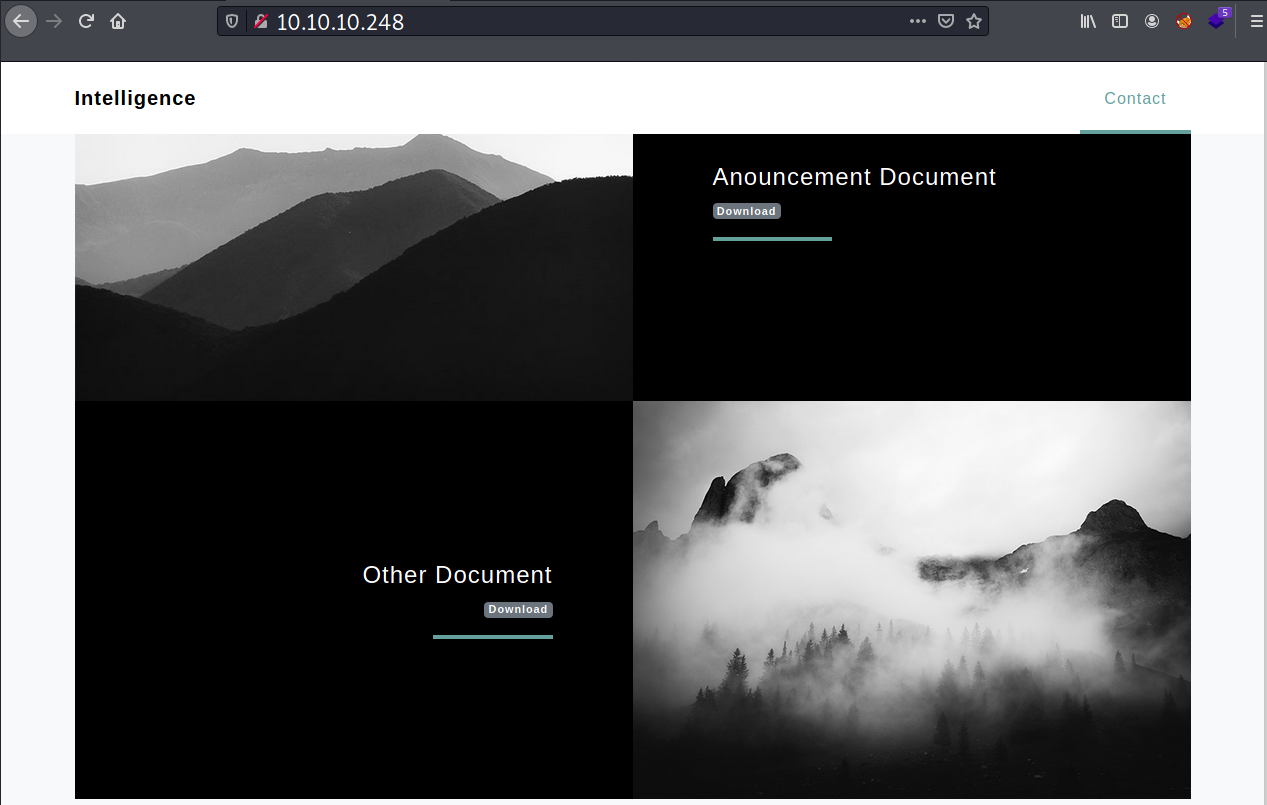Focus the address bar showing 10.10.10.248
The image size is (1267, 805).
coord(580,21)
